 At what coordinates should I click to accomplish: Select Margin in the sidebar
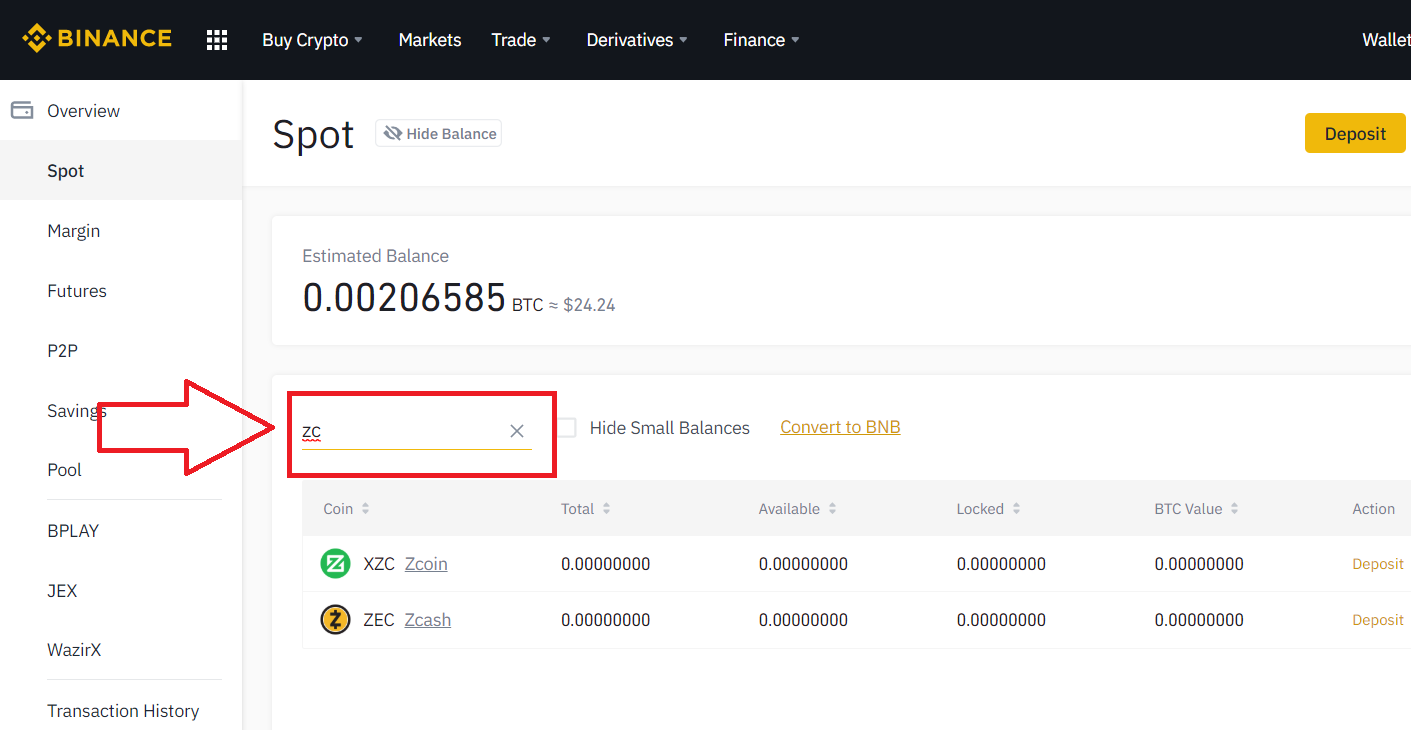[74, 231]
